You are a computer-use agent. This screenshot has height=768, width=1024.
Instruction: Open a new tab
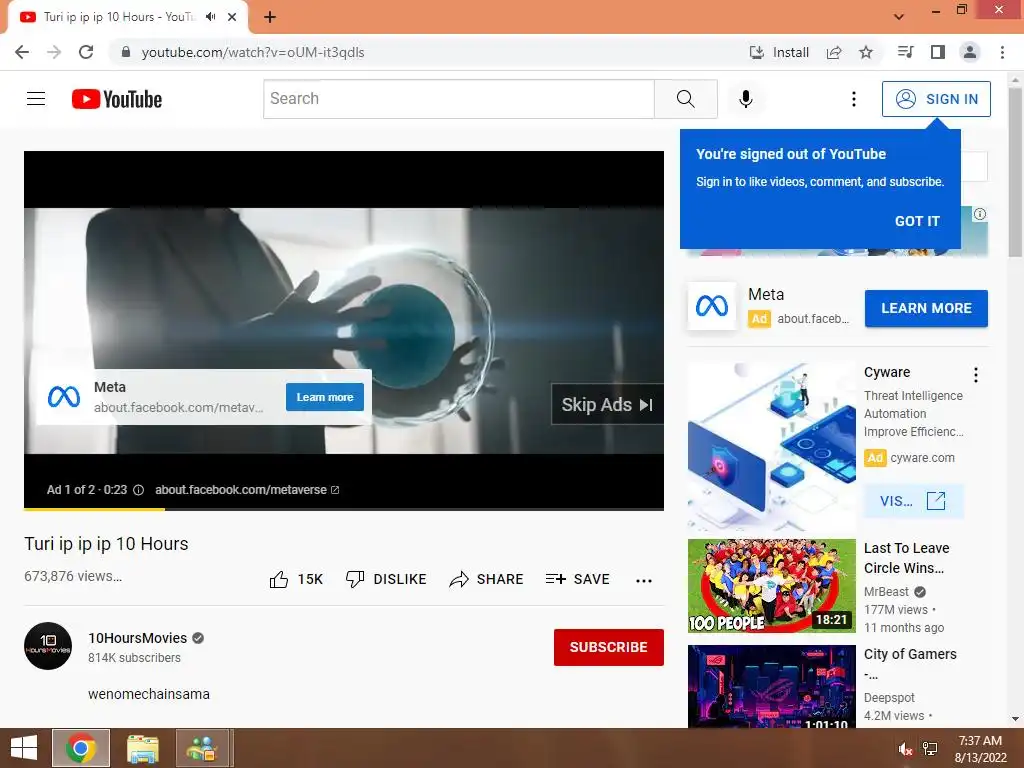(x=270, y=17)
